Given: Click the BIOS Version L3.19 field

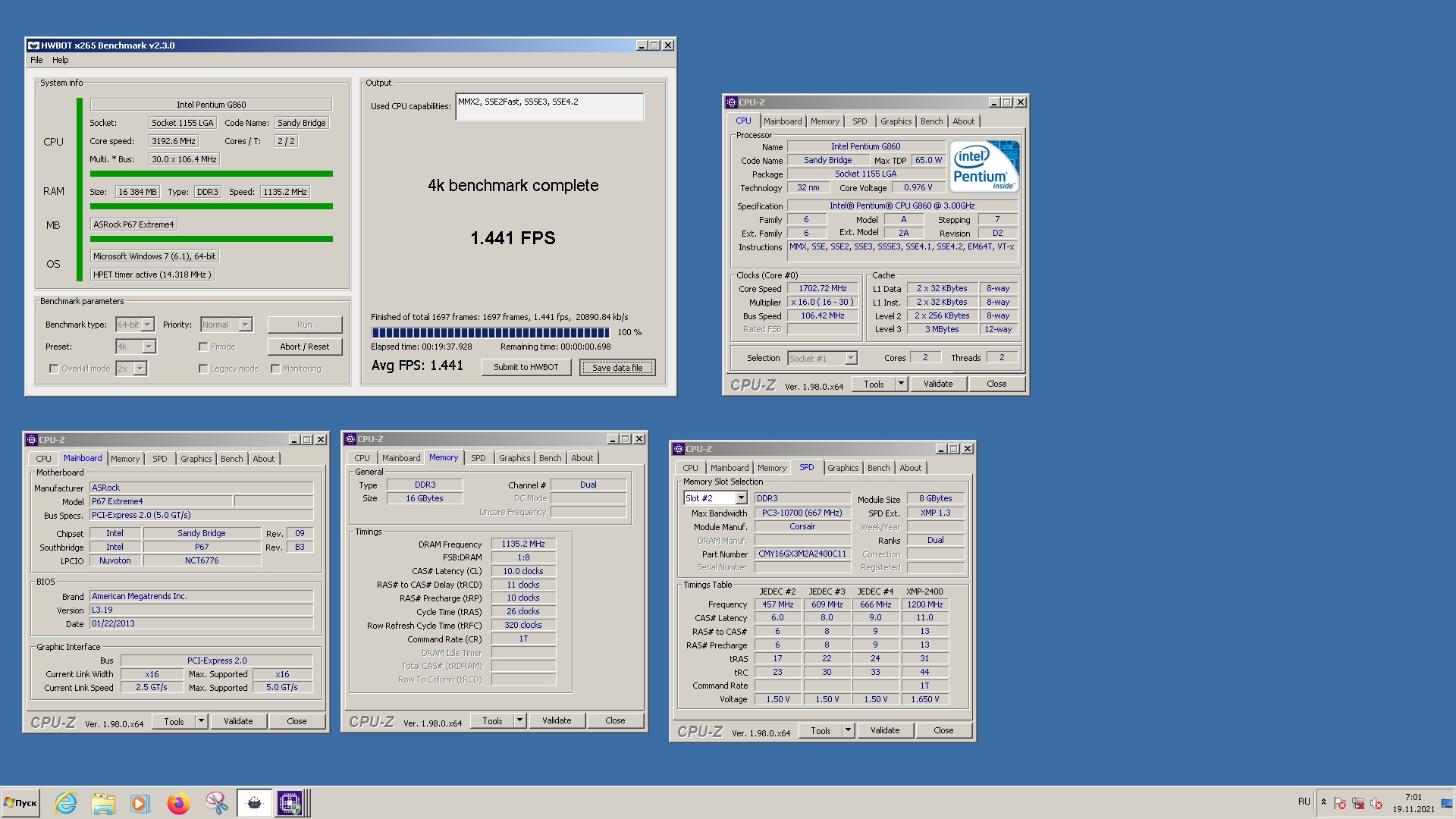Looking at the screenshot, I should pyautogui.click(x=202, y=610).
